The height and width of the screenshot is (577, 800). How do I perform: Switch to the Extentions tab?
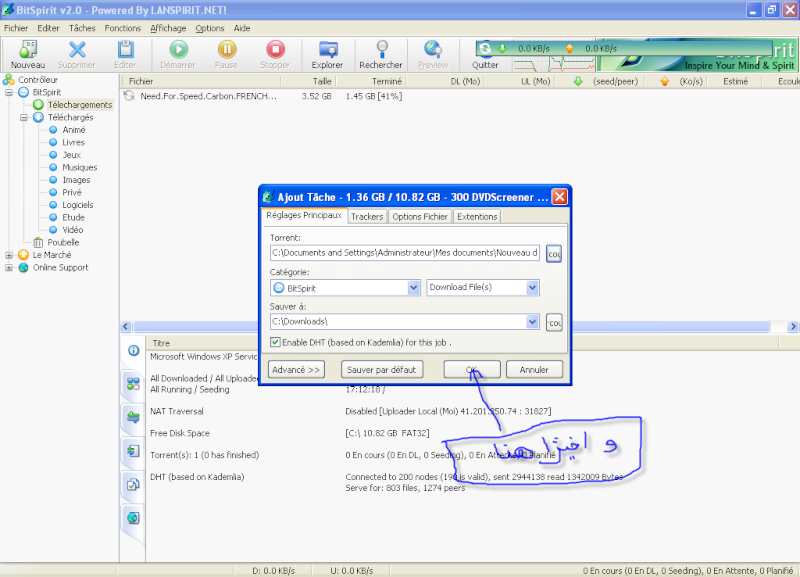pyautogui.click(x=477, y=217)
